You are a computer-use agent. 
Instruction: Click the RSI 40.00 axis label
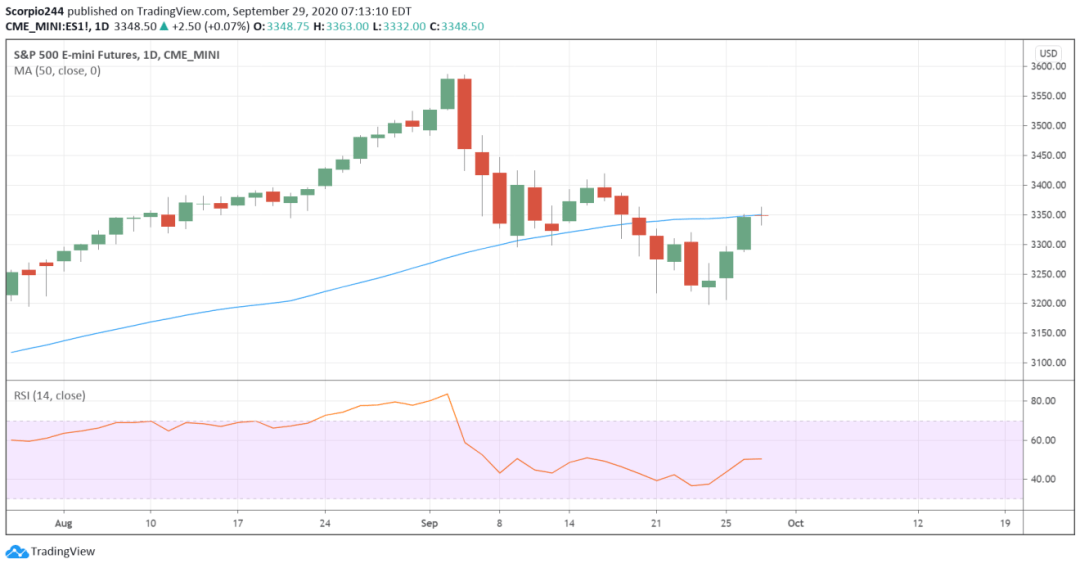pyautogui.click(x=1043, y=479)
